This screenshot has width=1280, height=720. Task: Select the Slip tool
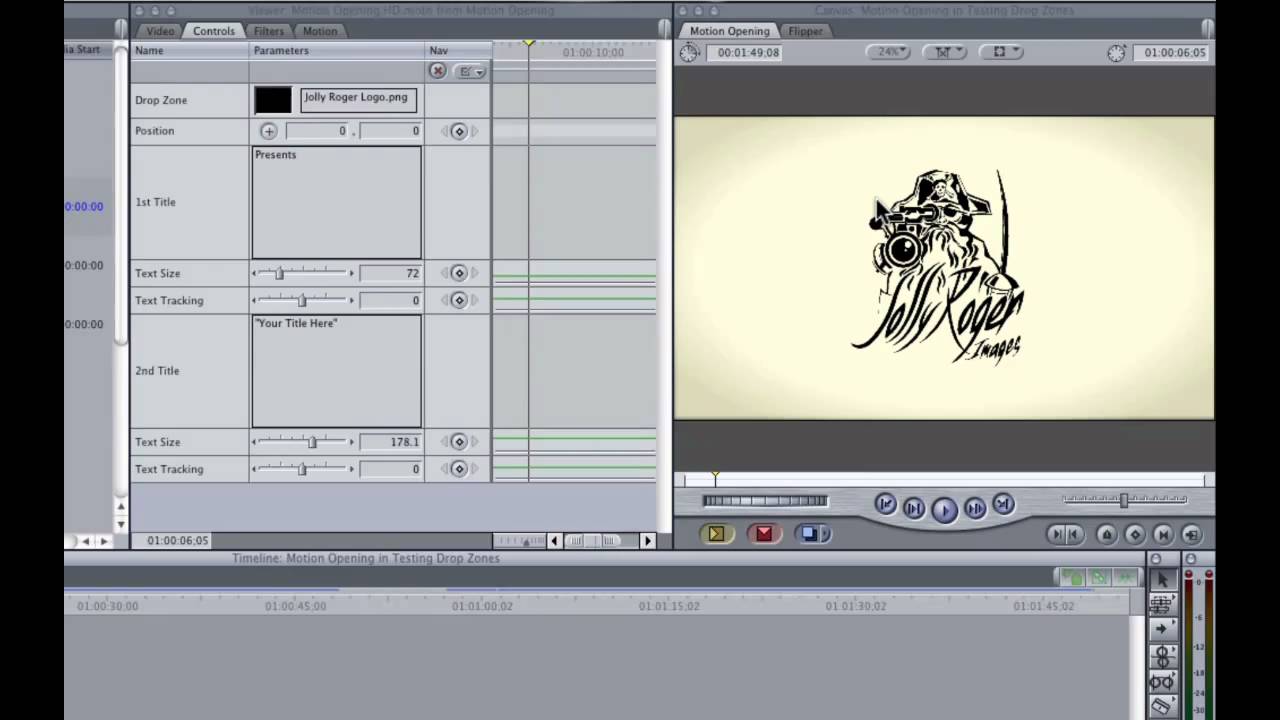click(x=1162, y=681)
